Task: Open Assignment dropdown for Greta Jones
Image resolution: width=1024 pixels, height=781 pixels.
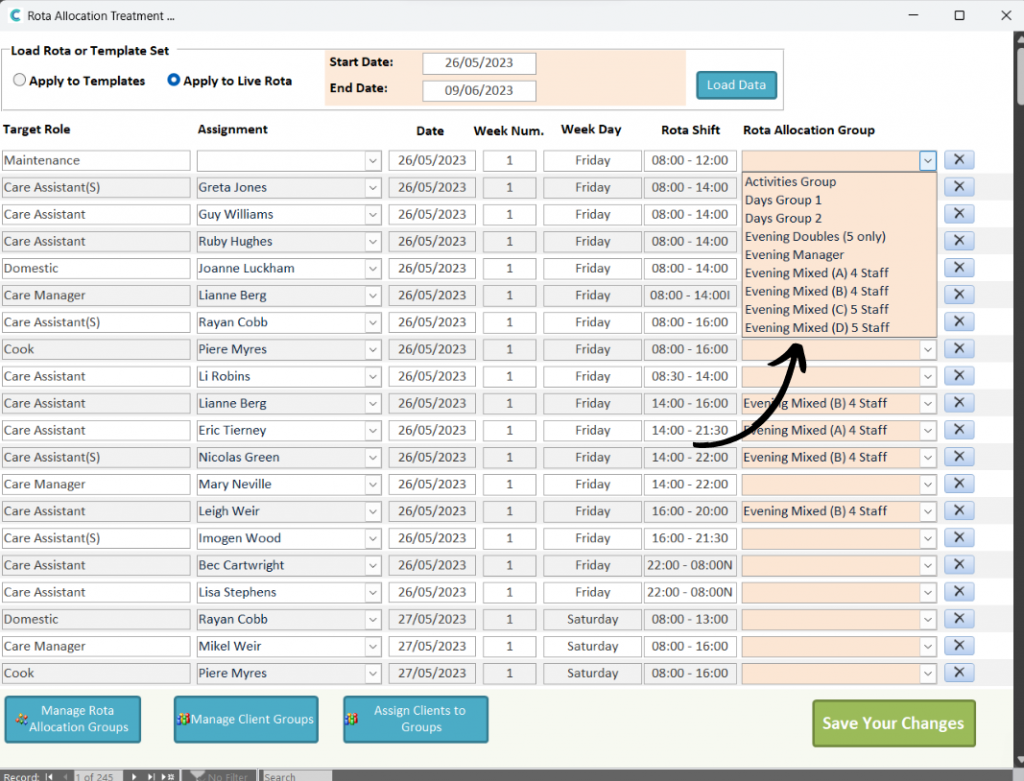Action: point(373,187)
